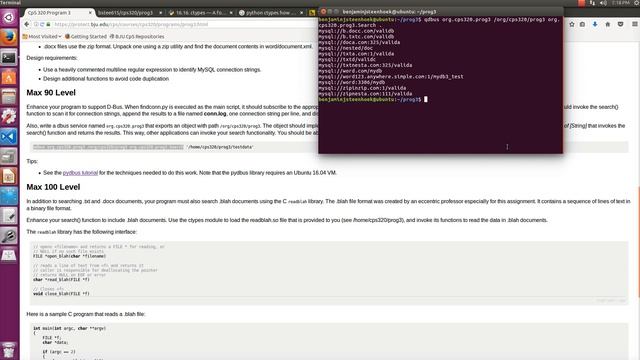The width and height of the screenshot is (640, 360).
Task: Expand the Most Visited bookmarks dropdown
Action: [x=42, y=36]
